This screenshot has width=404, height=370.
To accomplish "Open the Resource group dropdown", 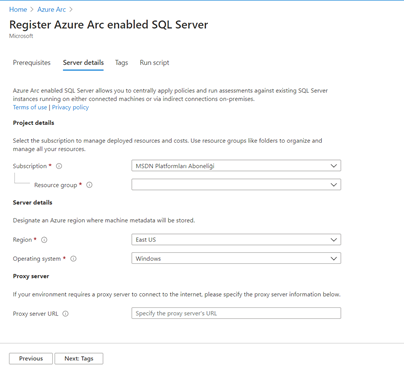I will (x=236, y=185).
